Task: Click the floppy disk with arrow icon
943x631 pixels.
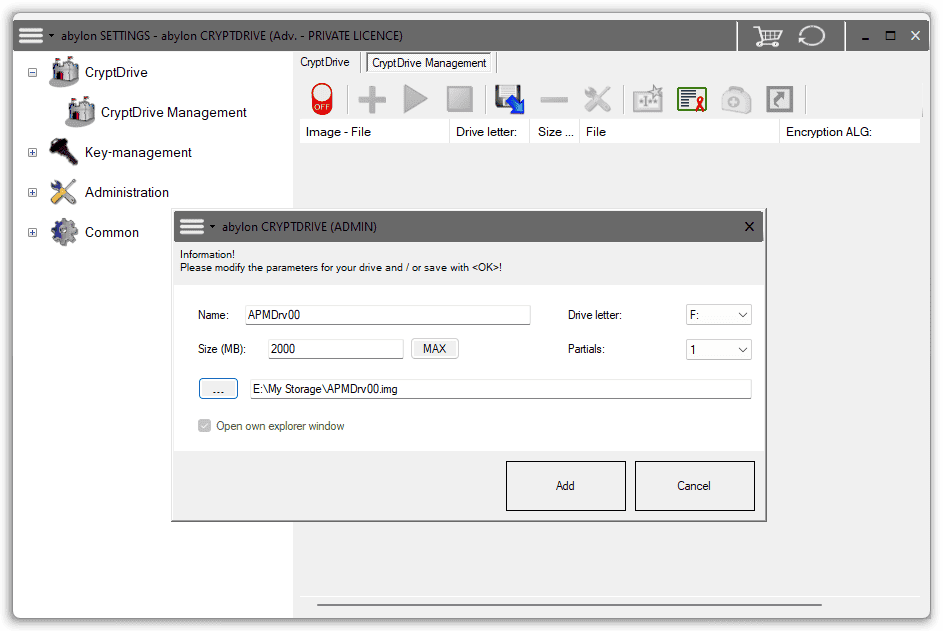Action: [x=509, y=99]
